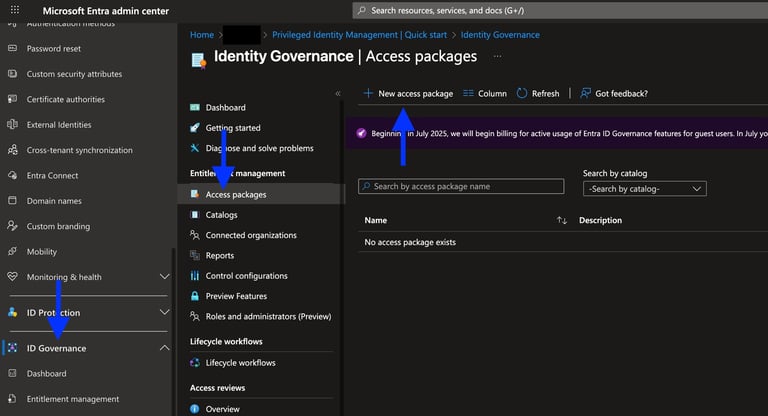Open Dashboard in the blade menu
Image resolution: width=768 pixels, height=416 pixels.
click(x=225, y=107)
